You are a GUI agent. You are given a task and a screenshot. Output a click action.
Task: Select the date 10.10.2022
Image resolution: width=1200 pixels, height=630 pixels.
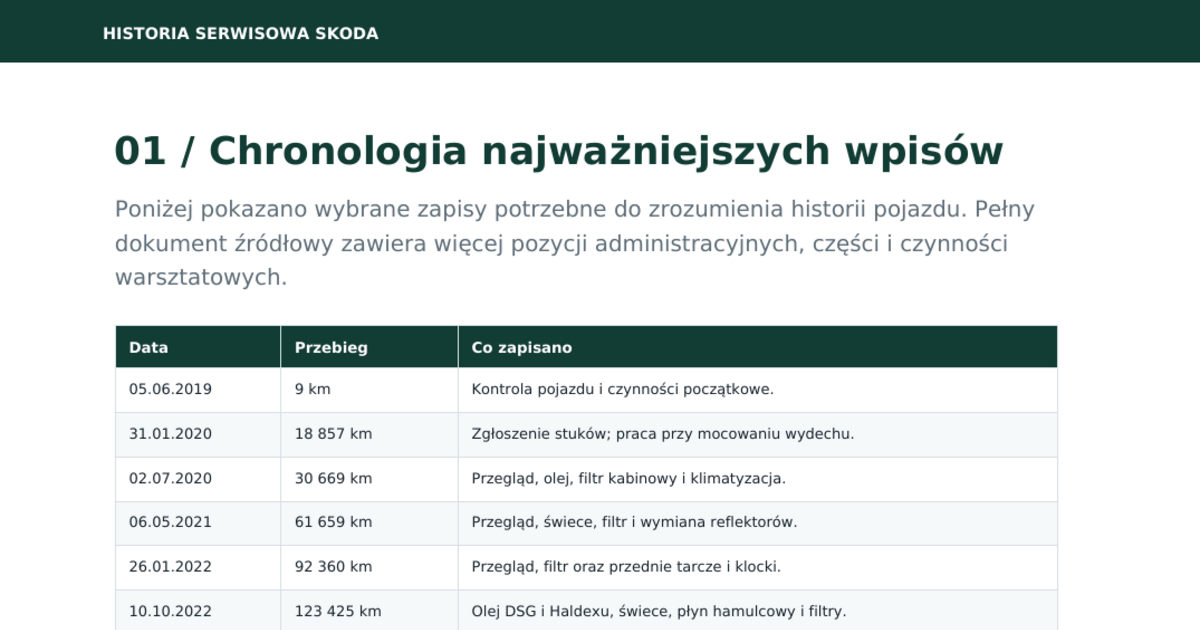[170, 611]
